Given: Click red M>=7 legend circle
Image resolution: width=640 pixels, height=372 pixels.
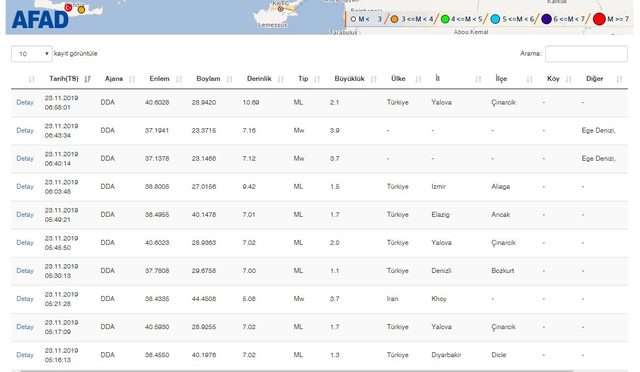Looking at the screenshot, I should click(599, 19).
